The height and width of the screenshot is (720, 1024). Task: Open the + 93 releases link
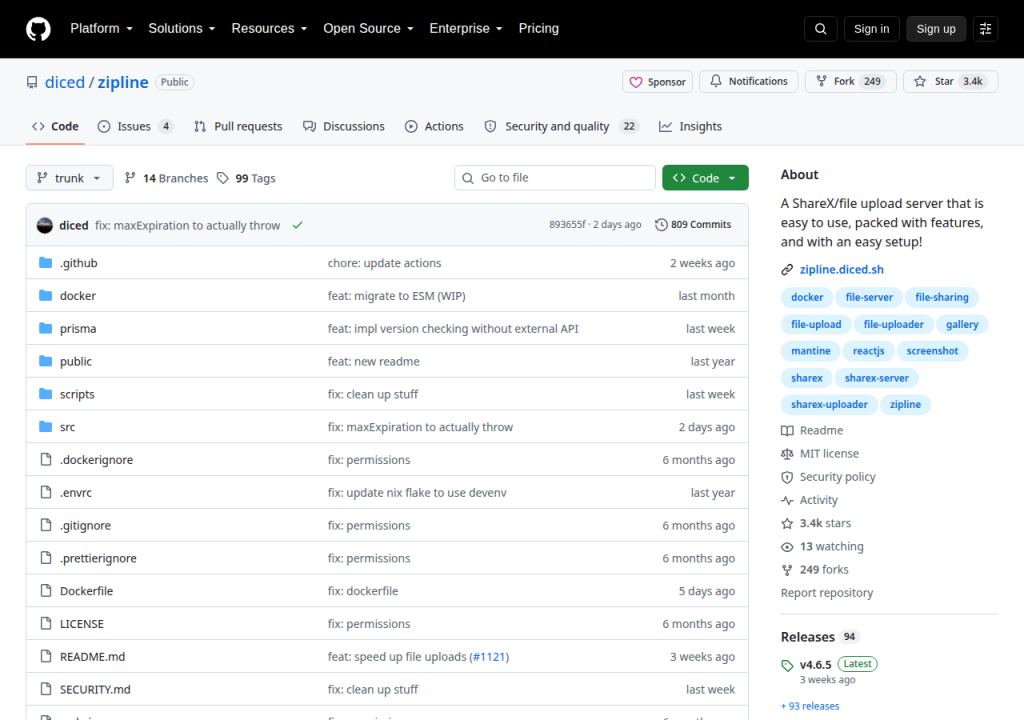click(810, 706)
